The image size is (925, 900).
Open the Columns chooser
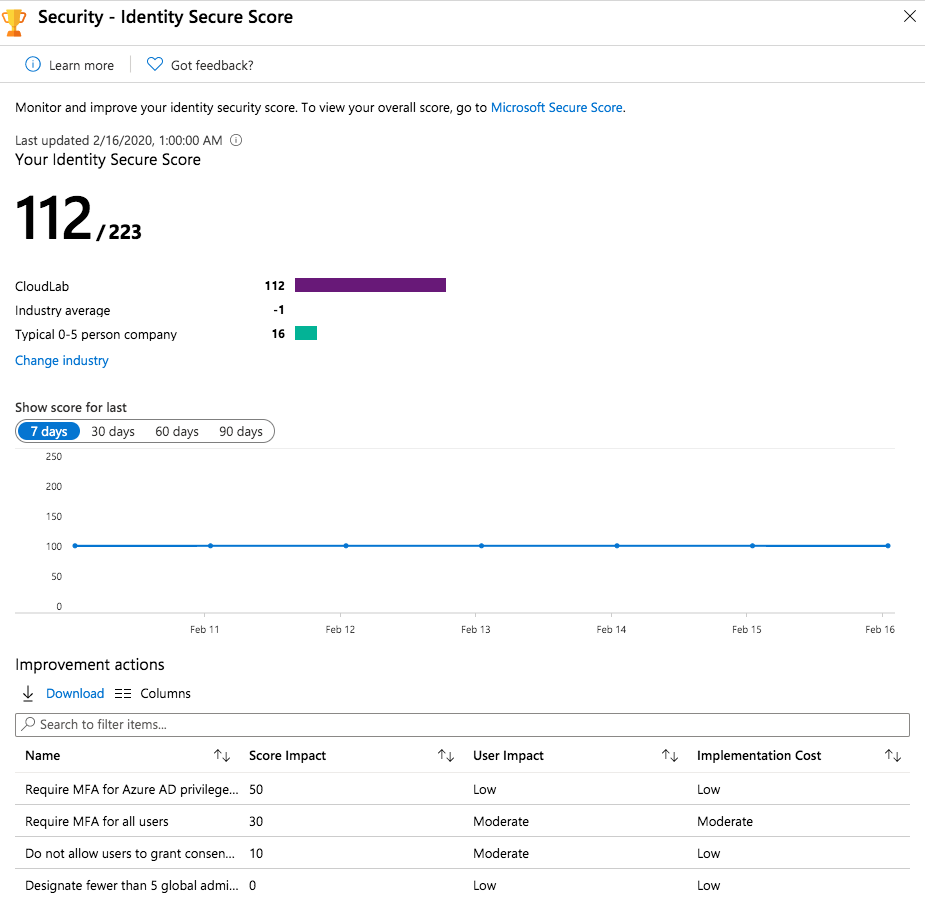(165, 694)
